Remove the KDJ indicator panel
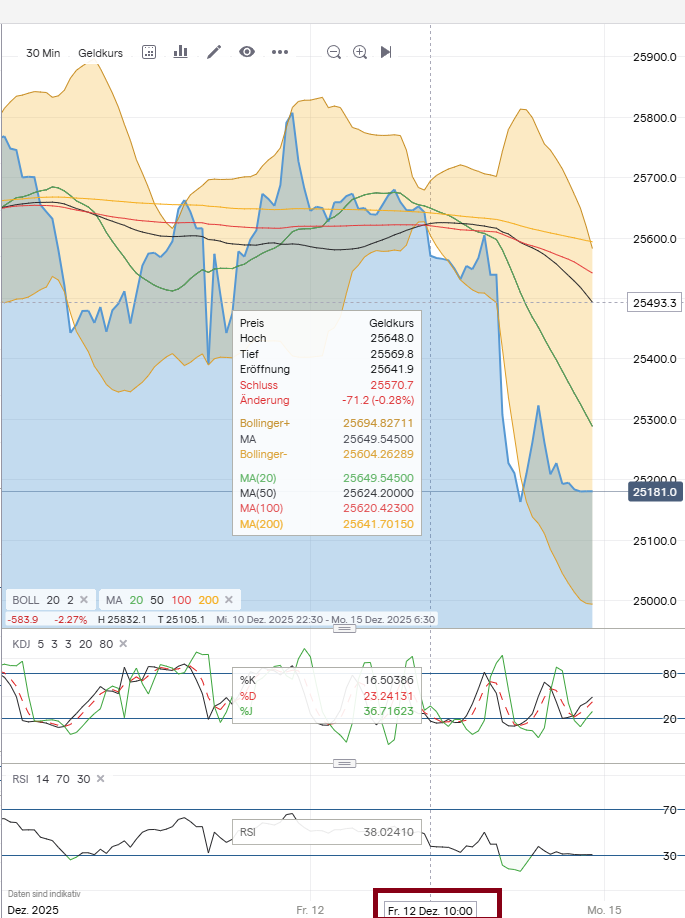 (x=123, y=643)
